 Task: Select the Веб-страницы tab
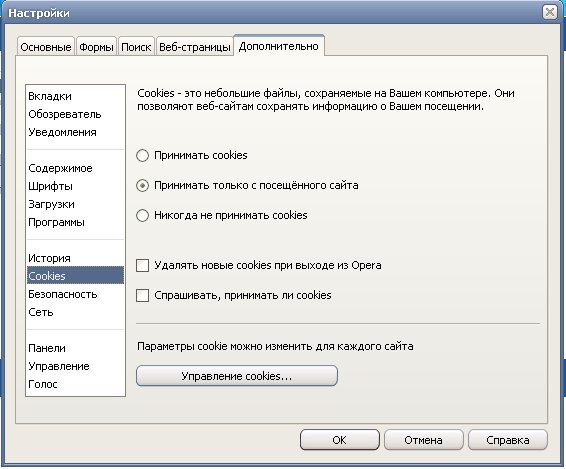[195, 47]
